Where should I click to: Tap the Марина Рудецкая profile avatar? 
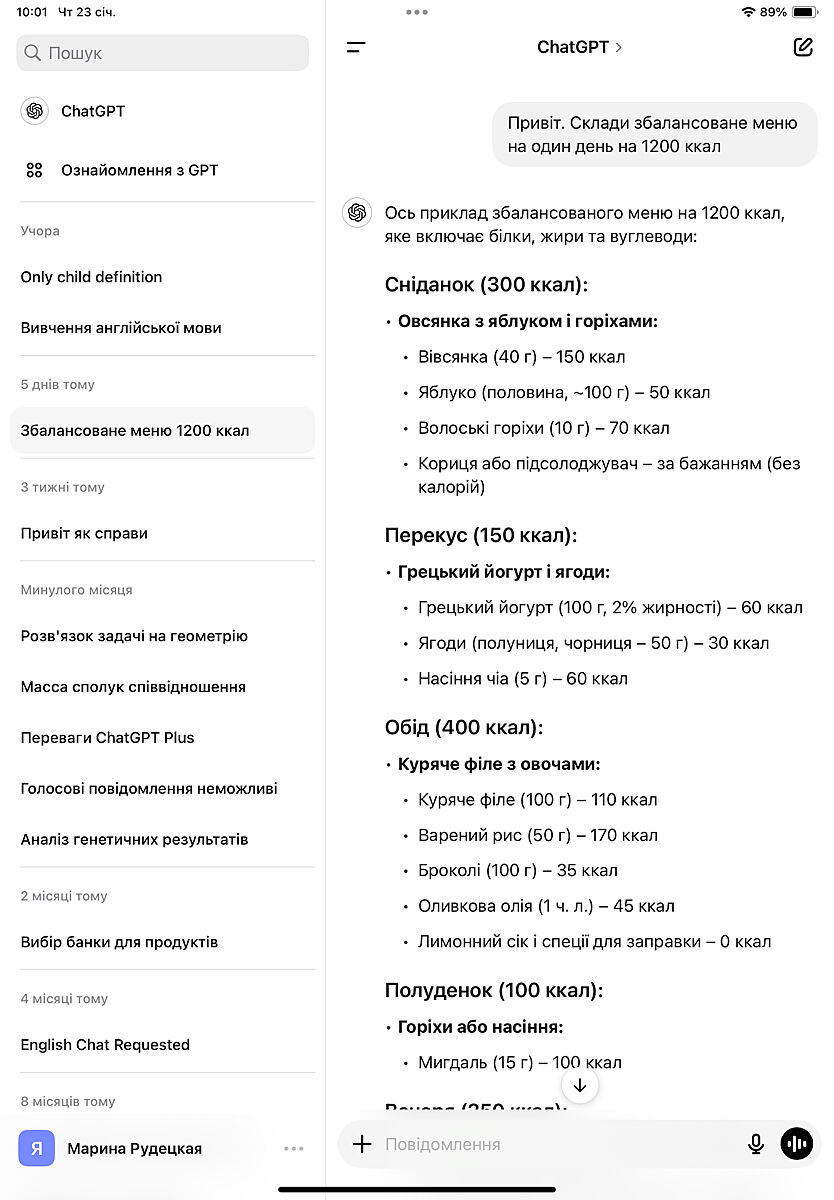(37, 1149)
